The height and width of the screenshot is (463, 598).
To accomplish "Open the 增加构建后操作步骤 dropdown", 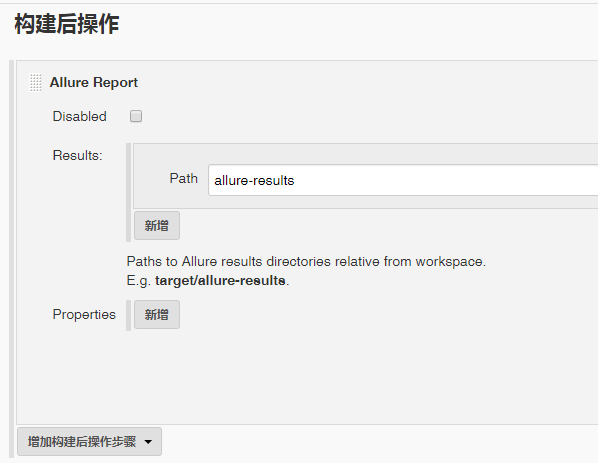I will [89, 441].
